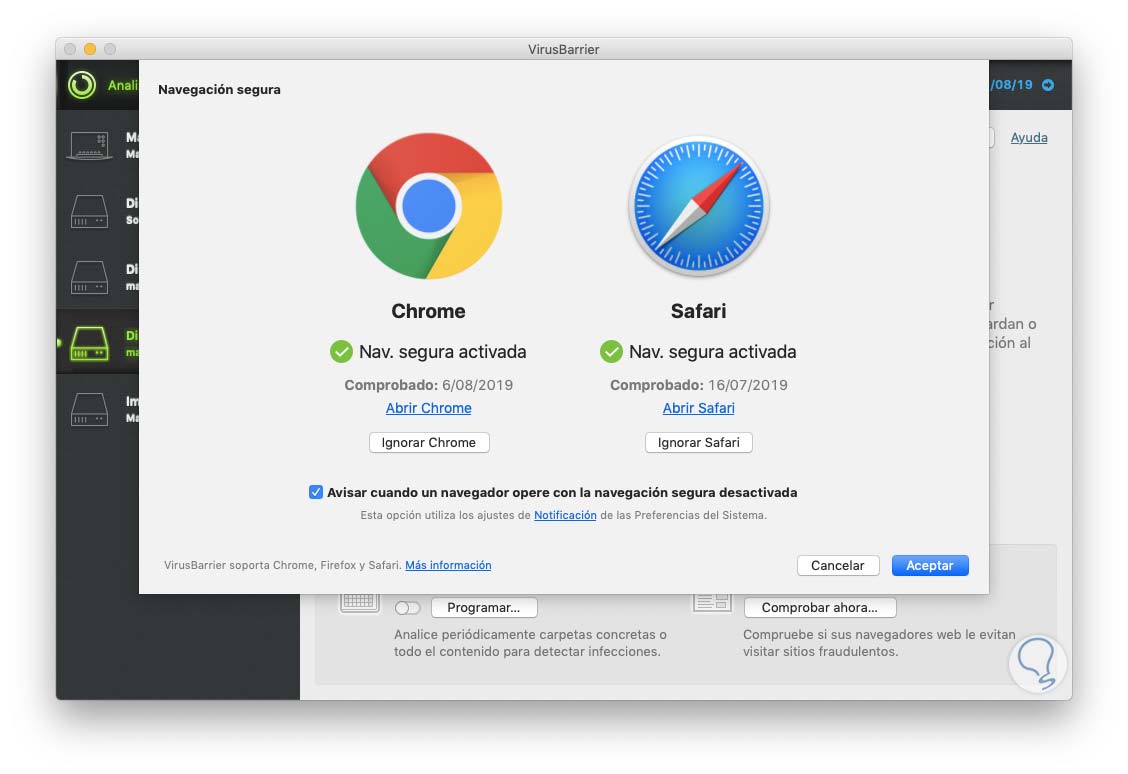Click the 'Ignorar Safari' button
The width and height of the screenshot is (1128, 774).
pyautogui.click(x=699, y=442)
